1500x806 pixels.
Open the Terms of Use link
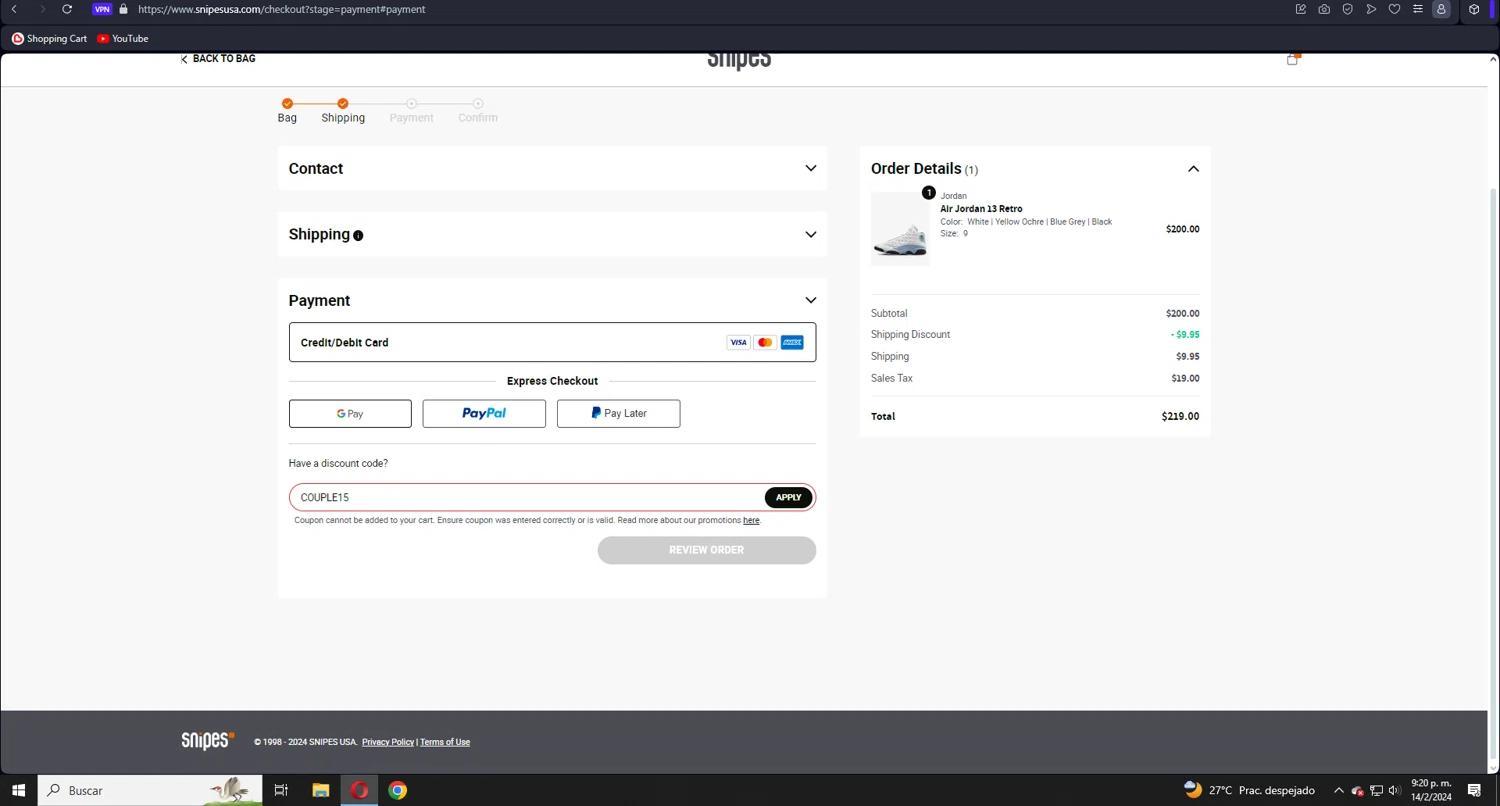[445, 742]
